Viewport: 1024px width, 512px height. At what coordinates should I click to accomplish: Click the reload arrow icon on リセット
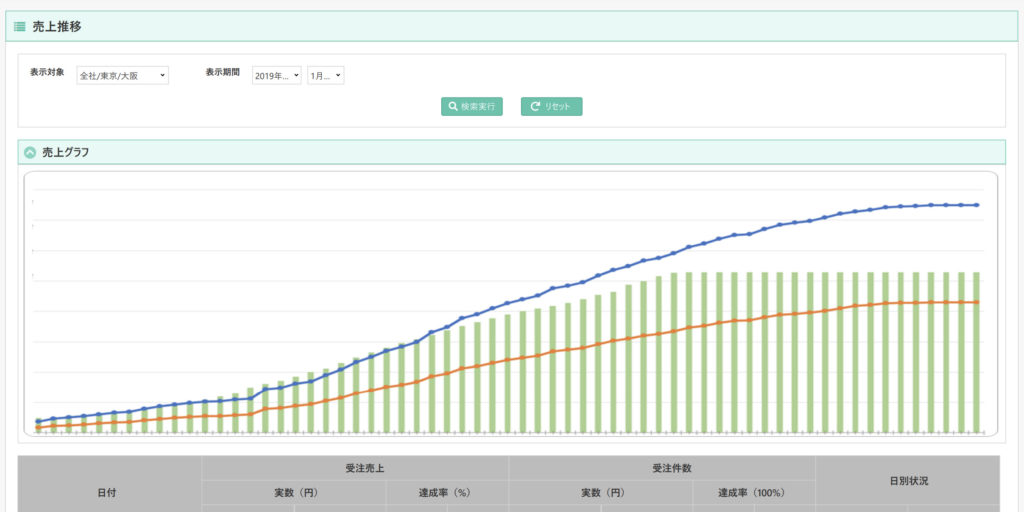pyautogui.click(x=535, y=106)
